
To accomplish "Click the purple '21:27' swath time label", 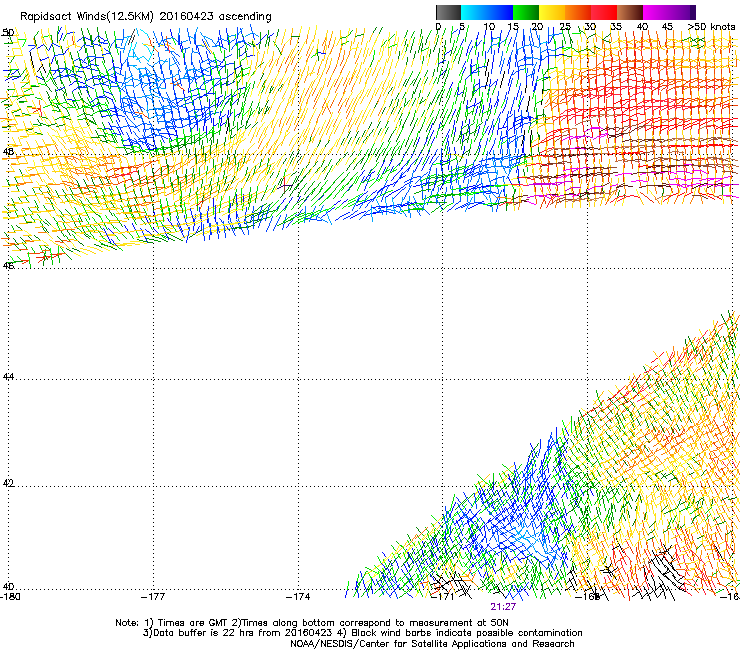I will [x=503, y=607].
